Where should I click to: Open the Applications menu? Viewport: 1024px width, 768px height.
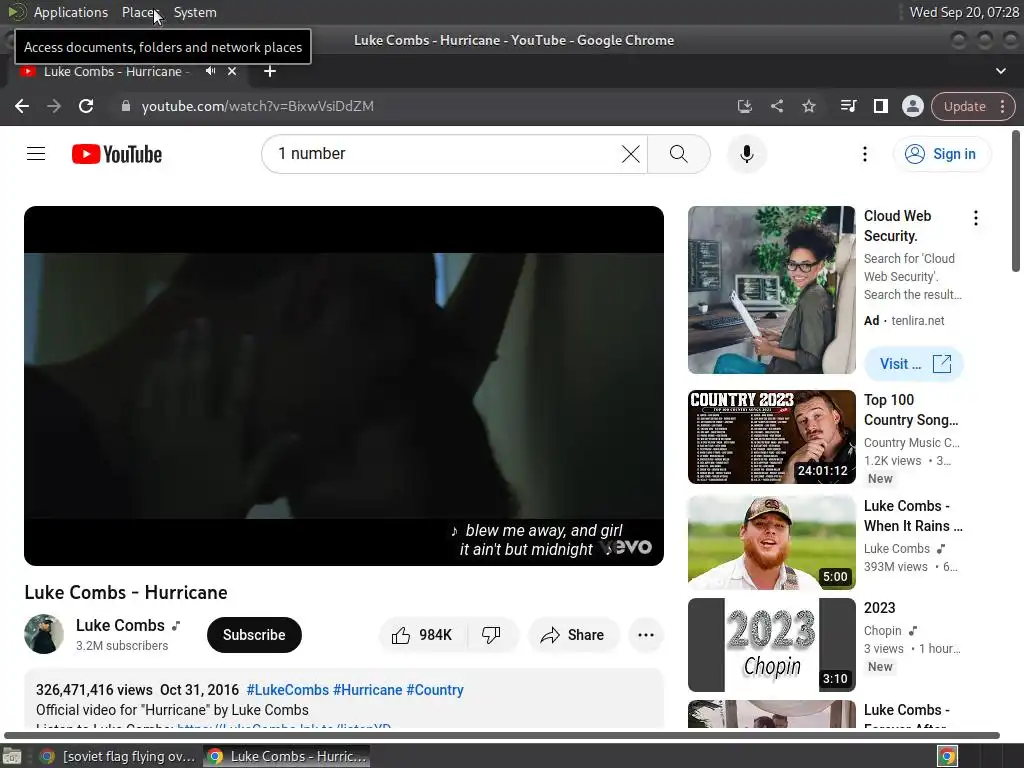pos(71,12)
